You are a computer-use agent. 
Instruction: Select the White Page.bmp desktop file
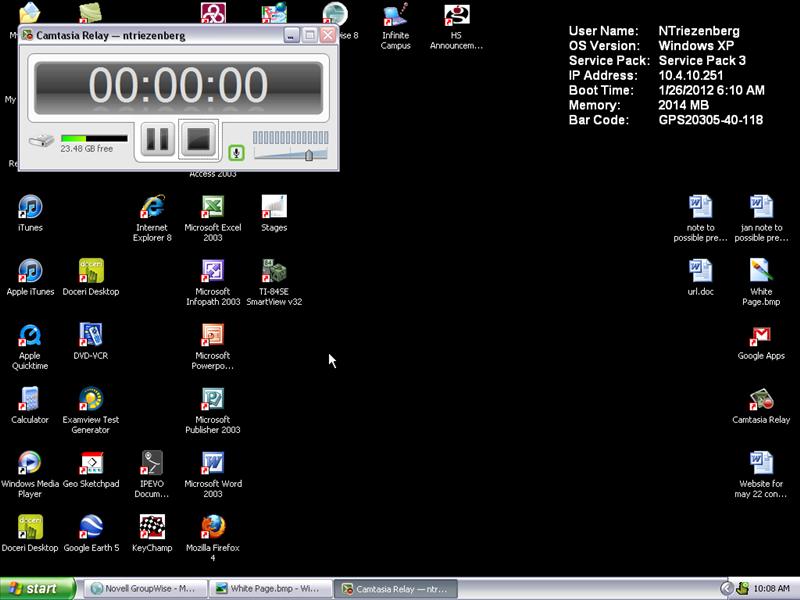pyautogui.click(x=761, y=283)
